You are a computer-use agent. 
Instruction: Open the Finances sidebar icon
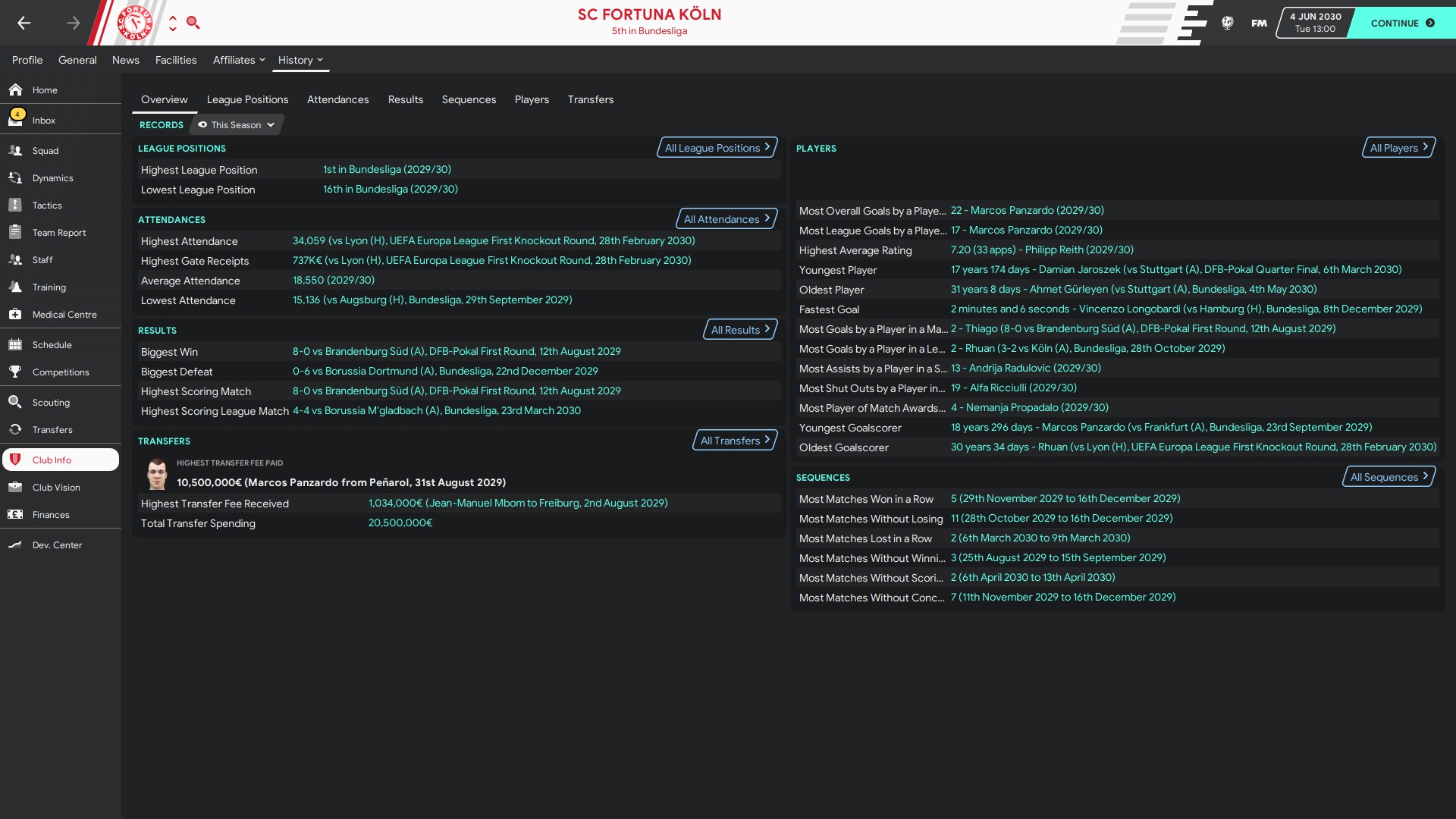click(16, 514)
